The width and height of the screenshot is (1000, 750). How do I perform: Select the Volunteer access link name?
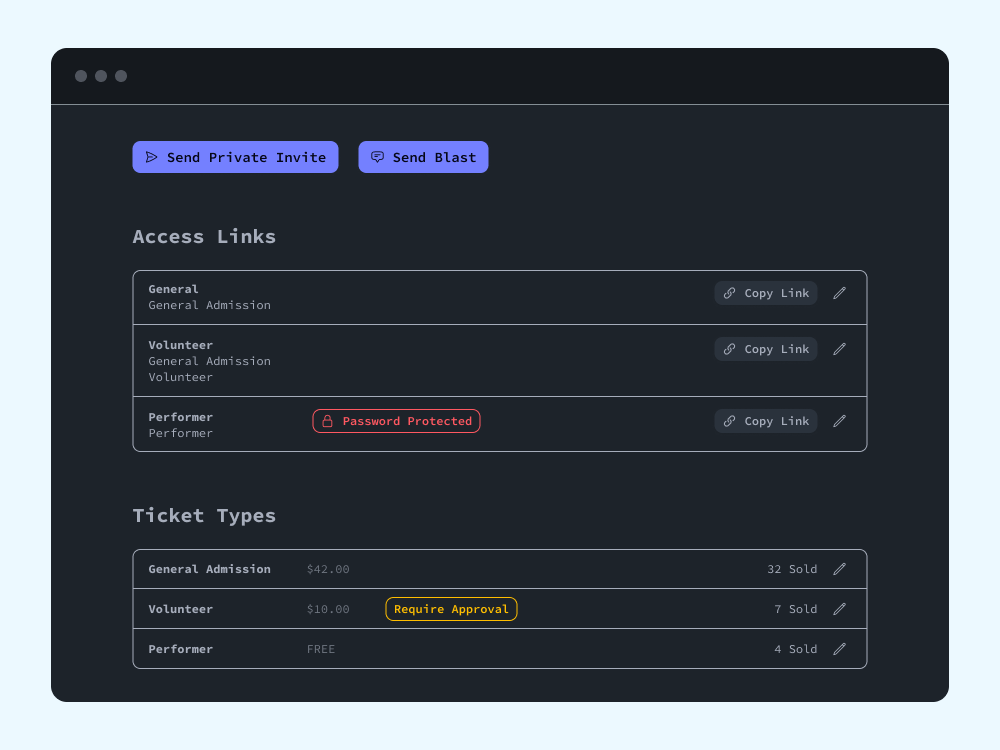click(x=180, y=345)
